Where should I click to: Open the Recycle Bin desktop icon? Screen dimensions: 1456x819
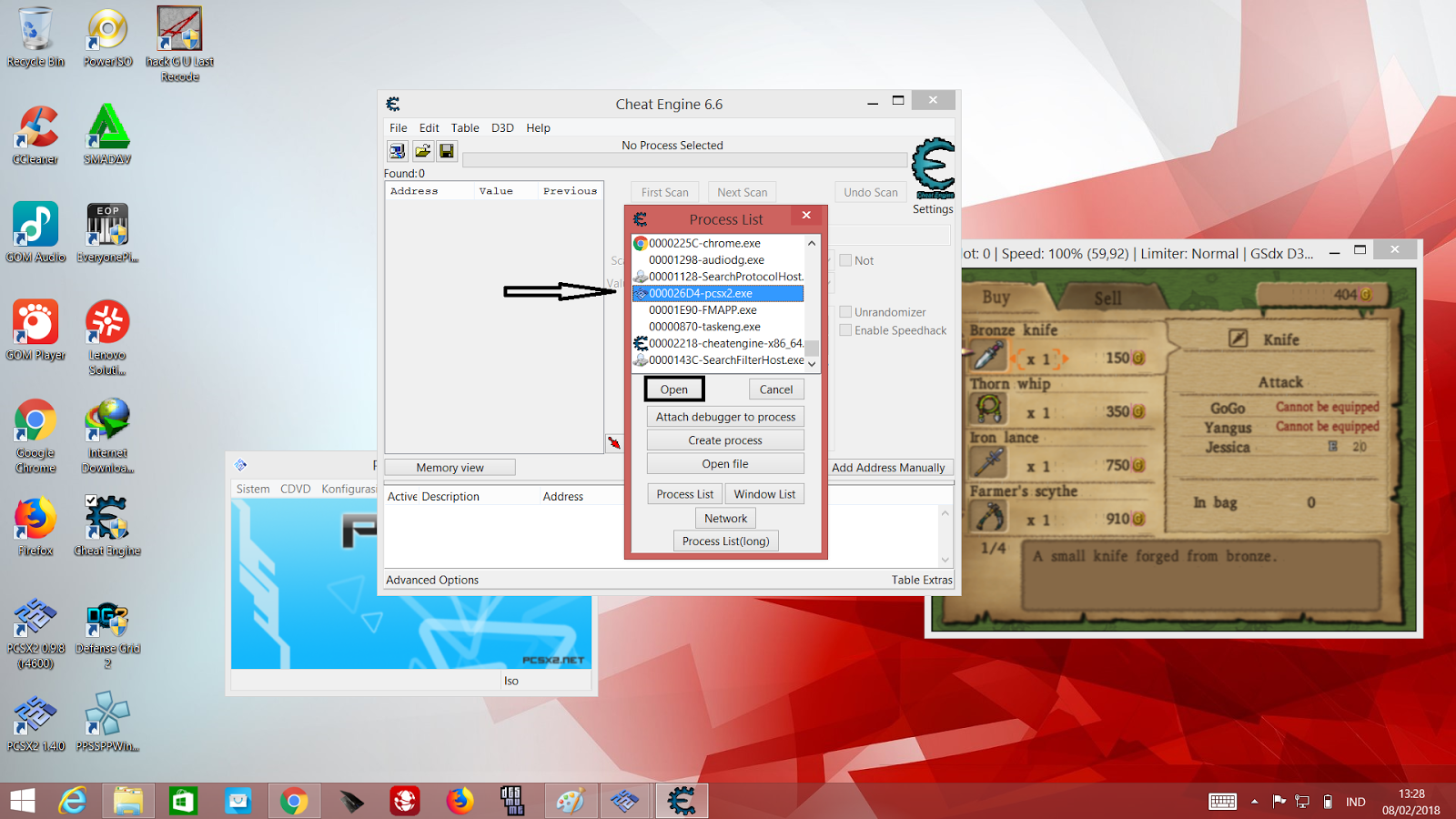(35, 37)
